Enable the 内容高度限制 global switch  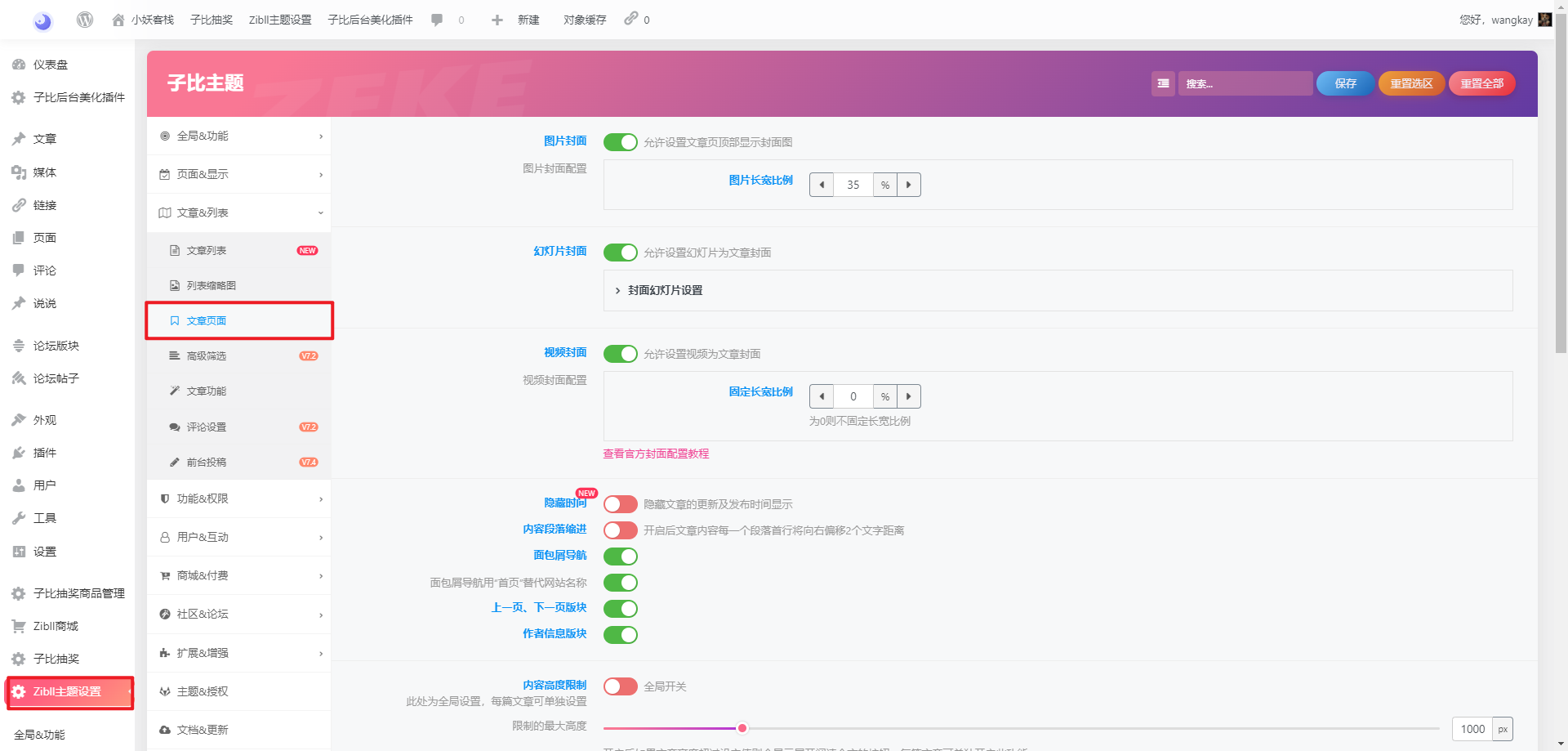pos(621,686)
